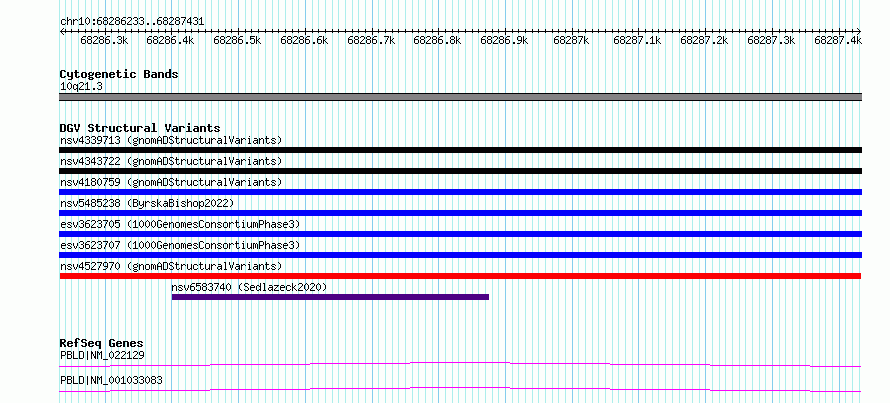Click the 68287.4k ruler tick label
The image size is (890, 403).
pyautogui.click(x=838, y=40)
